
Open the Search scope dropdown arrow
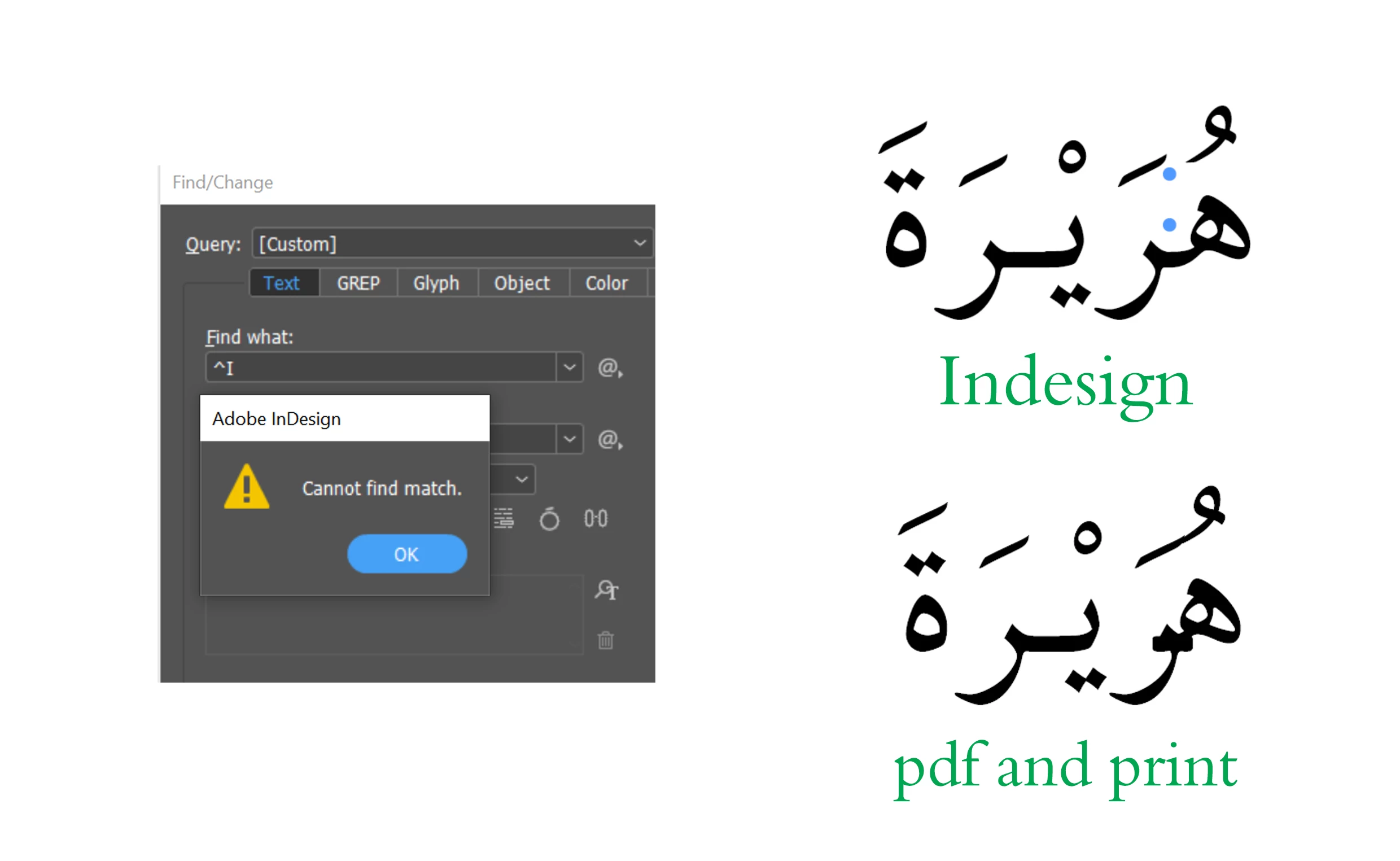pyautogui.click(x=522, y=479)
